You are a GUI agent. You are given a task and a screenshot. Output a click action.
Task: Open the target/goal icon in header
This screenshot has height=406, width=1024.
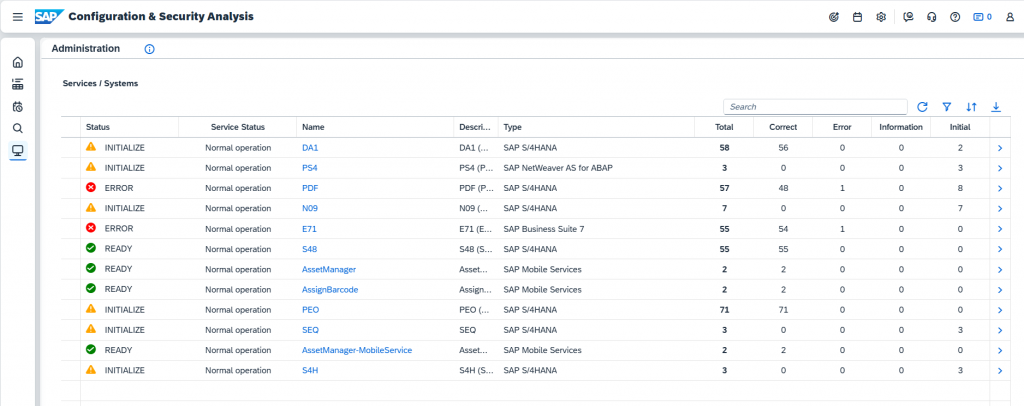pos(833,17)
